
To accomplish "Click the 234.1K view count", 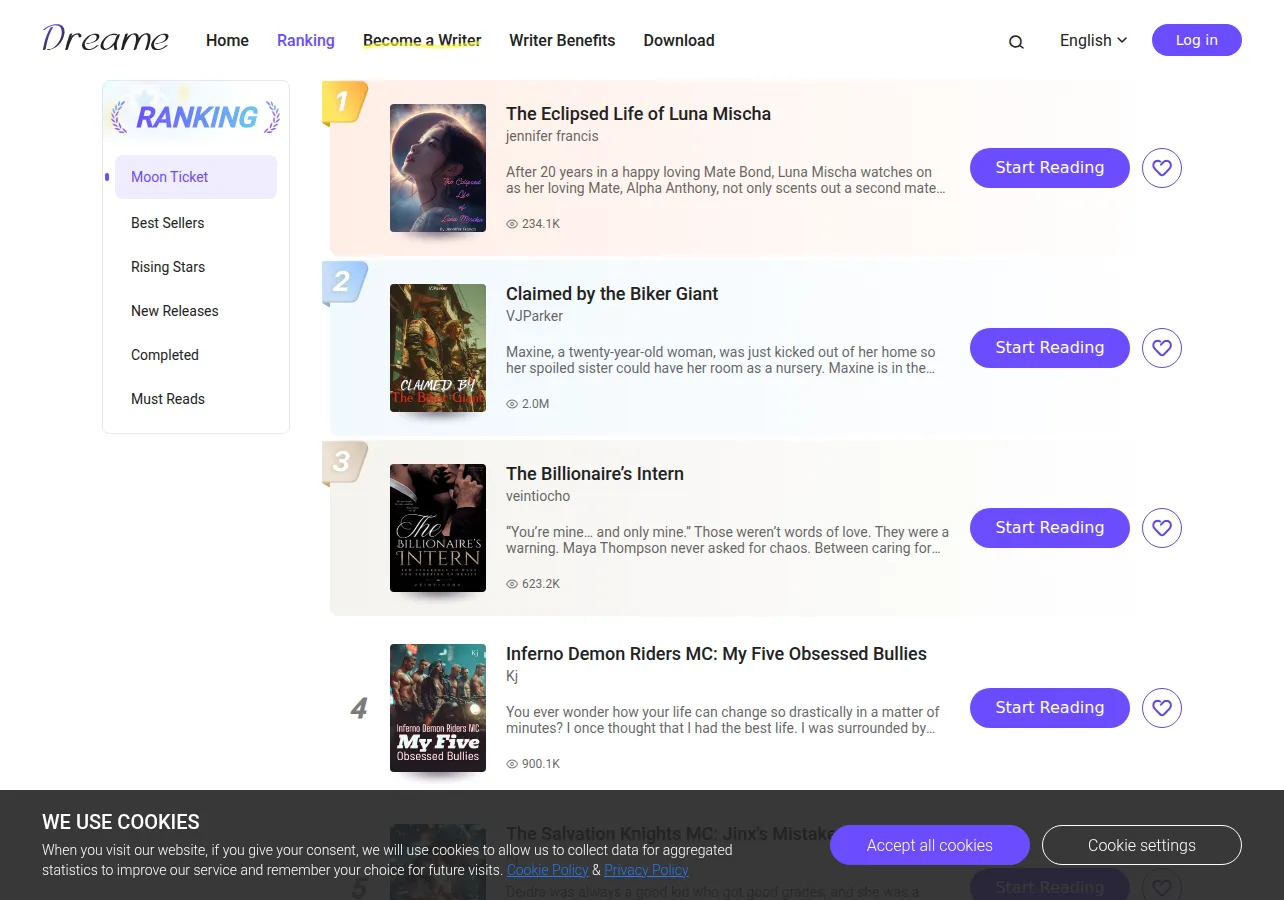I will tap(533, 224).
